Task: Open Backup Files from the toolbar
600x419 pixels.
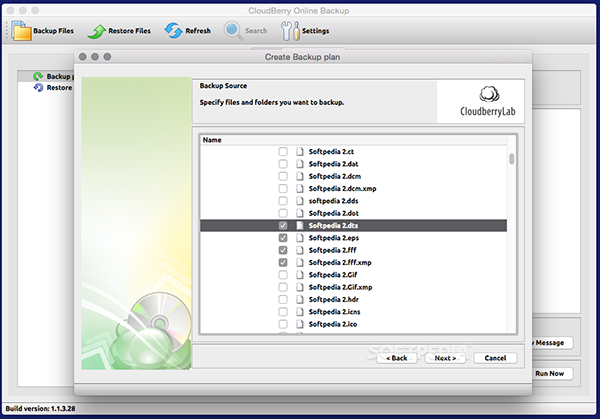Action: point(42,31)
